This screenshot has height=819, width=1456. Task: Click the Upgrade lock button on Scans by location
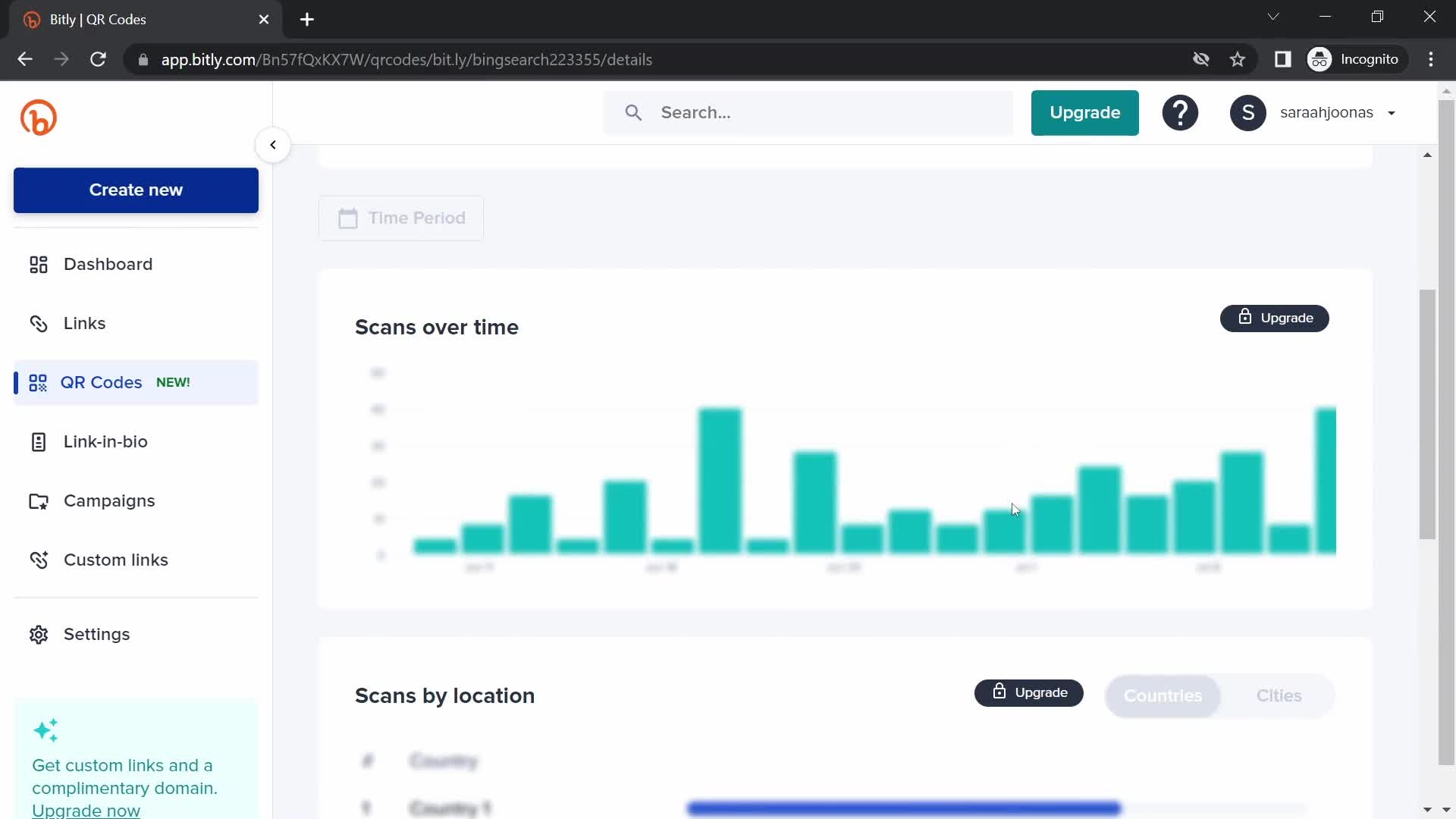1029,692
